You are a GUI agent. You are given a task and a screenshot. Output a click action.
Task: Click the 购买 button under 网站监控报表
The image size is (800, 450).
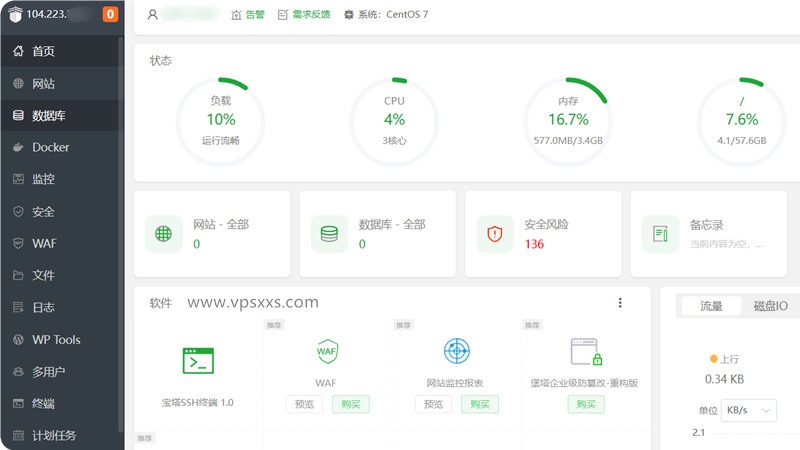480,404
